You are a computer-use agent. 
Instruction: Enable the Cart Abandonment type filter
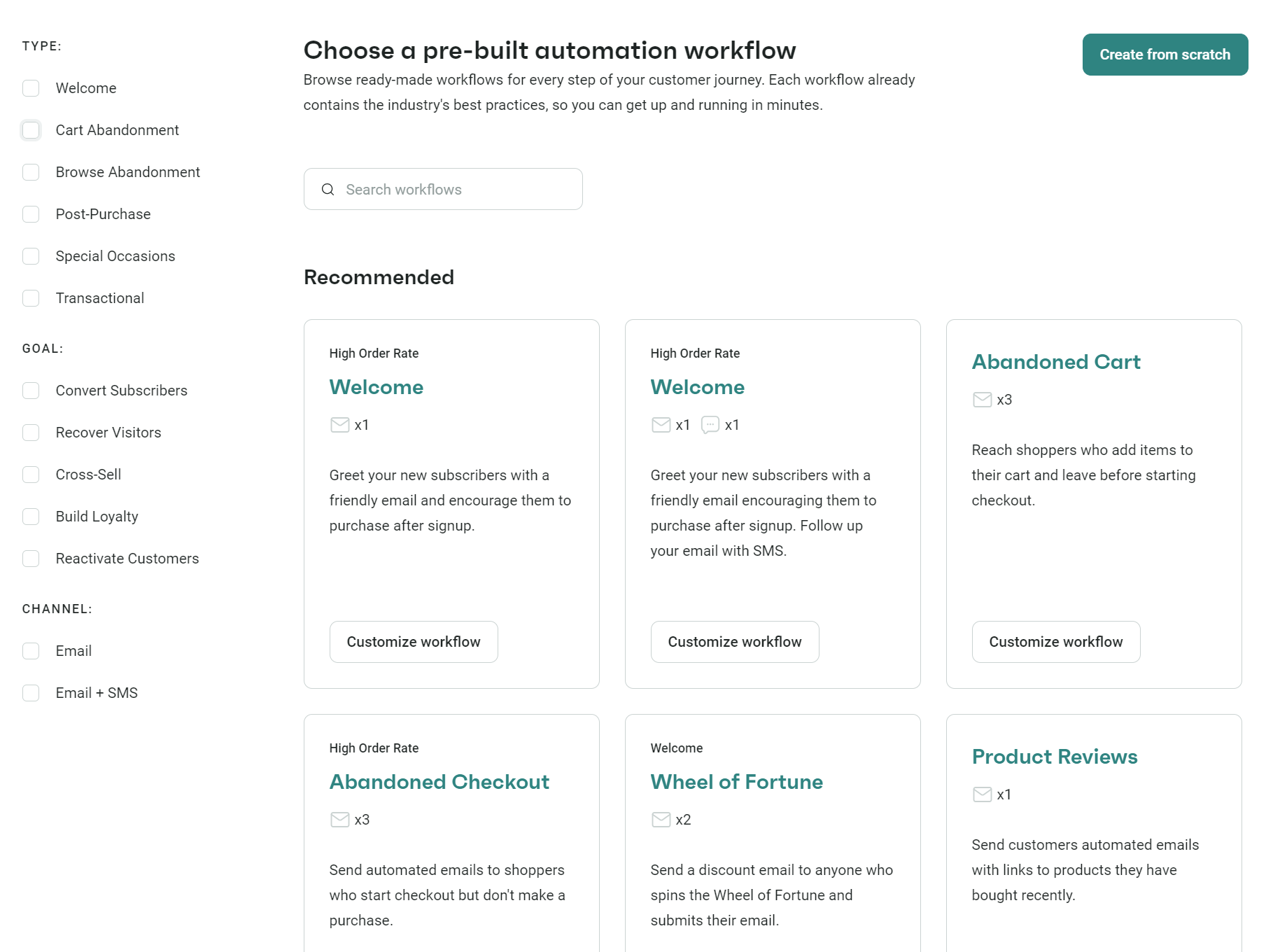tap(31, 130)
